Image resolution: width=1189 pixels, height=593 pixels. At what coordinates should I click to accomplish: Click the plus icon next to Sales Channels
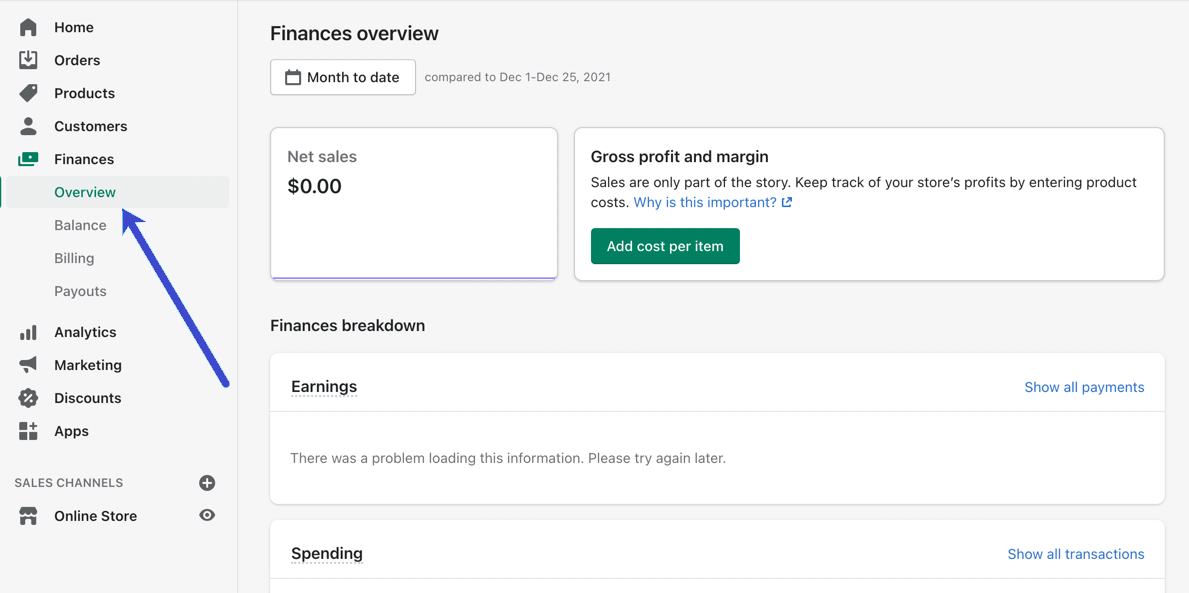pyautogui.click(x=207, y=482)
